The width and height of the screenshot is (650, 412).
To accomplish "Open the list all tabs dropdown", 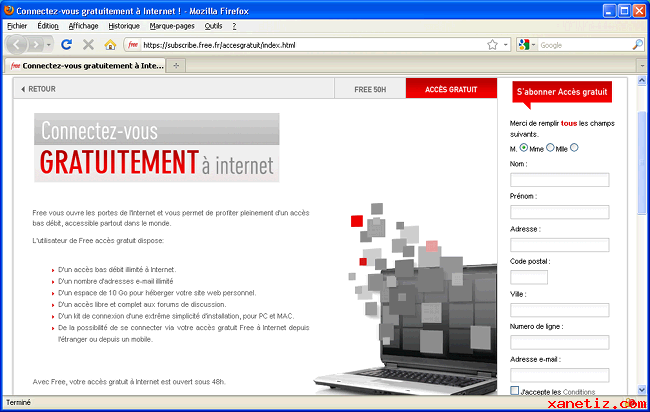I will (642, 65).
